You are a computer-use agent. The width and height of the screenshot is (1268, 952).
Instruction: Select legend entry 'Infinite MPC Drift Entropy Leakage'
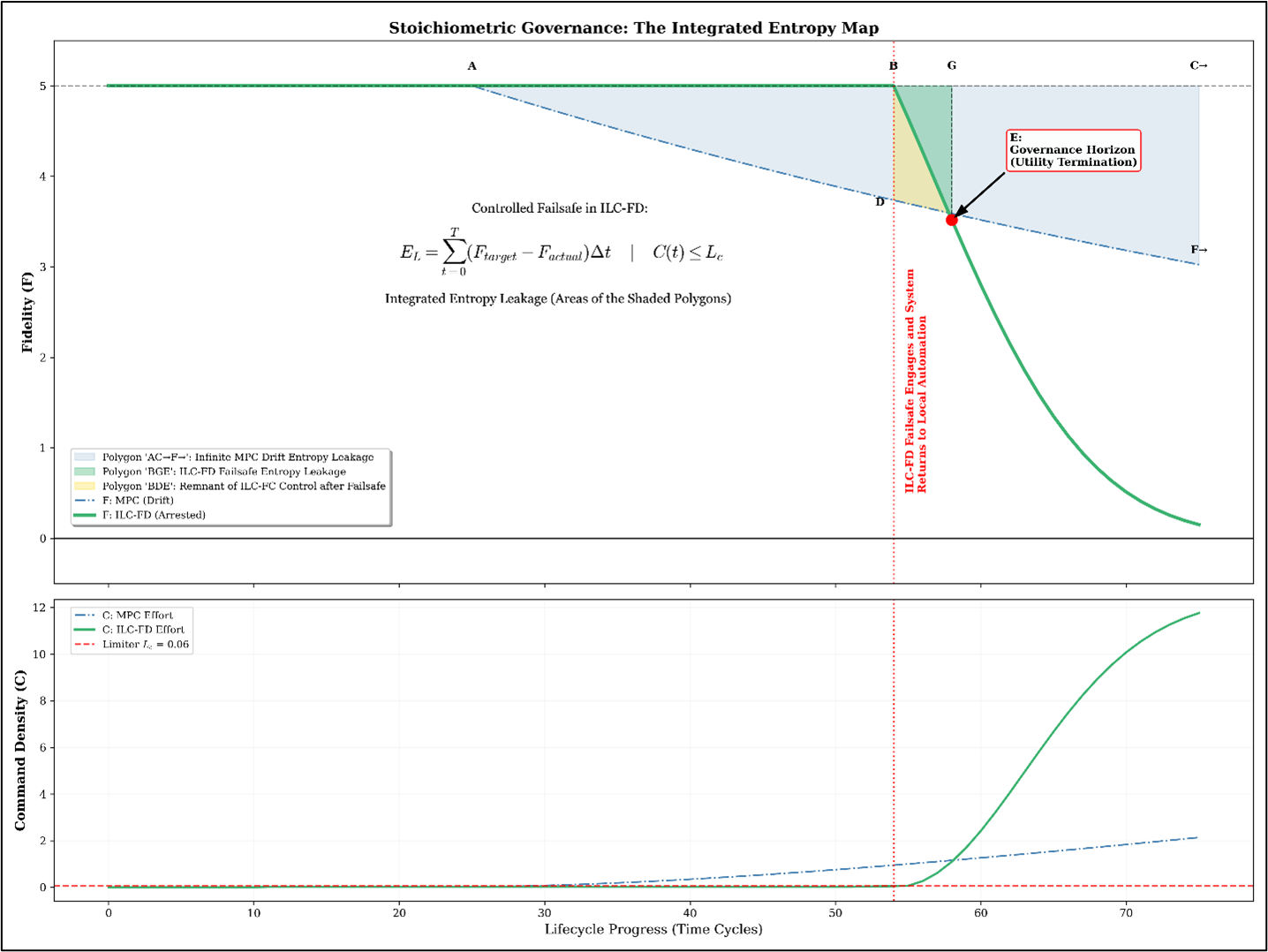tap(238, 457)
